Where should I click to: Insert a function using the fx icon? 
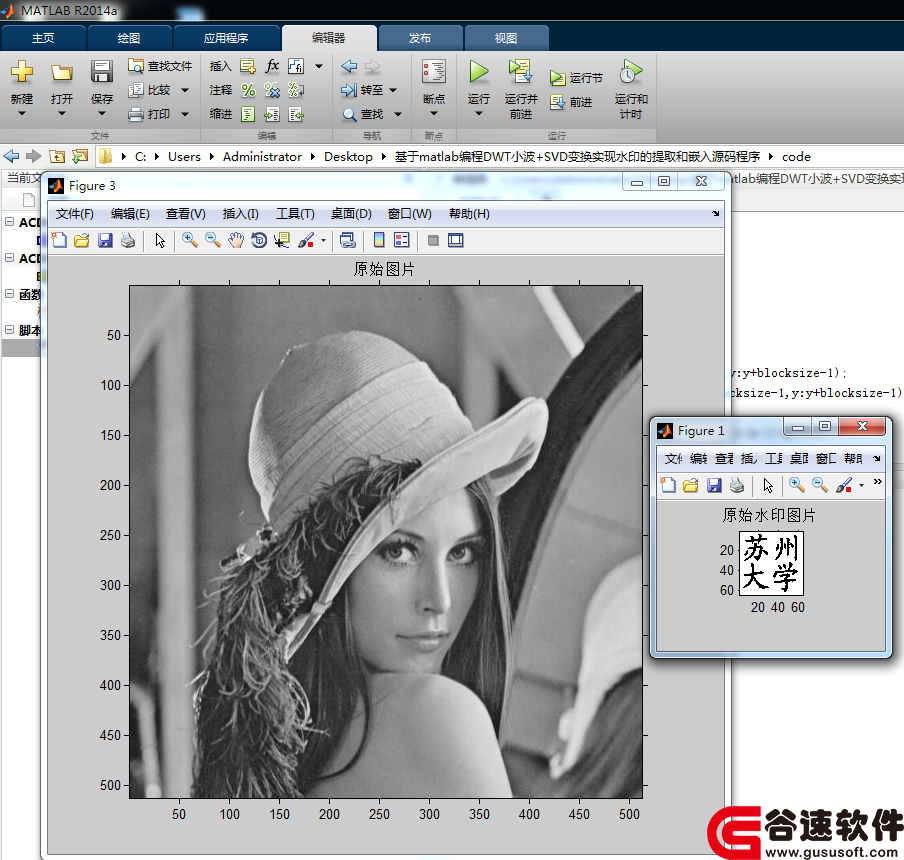pyautogui.click(x=272, y=66)
